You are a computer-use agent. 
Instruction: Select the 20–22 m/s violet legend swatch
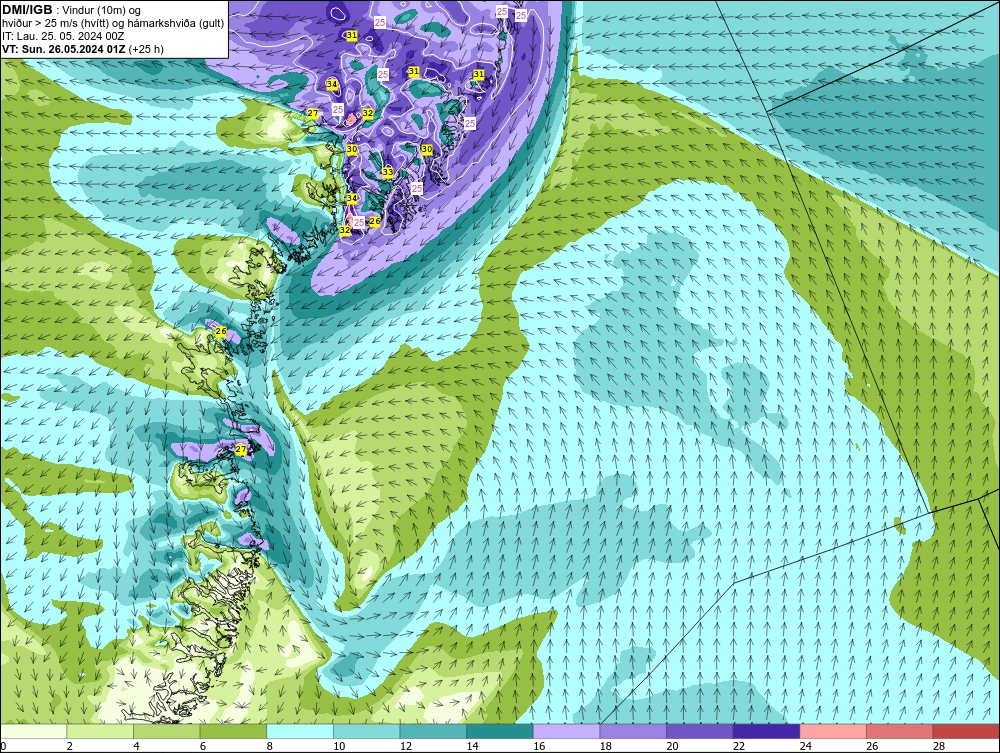(x=700, y=731)
